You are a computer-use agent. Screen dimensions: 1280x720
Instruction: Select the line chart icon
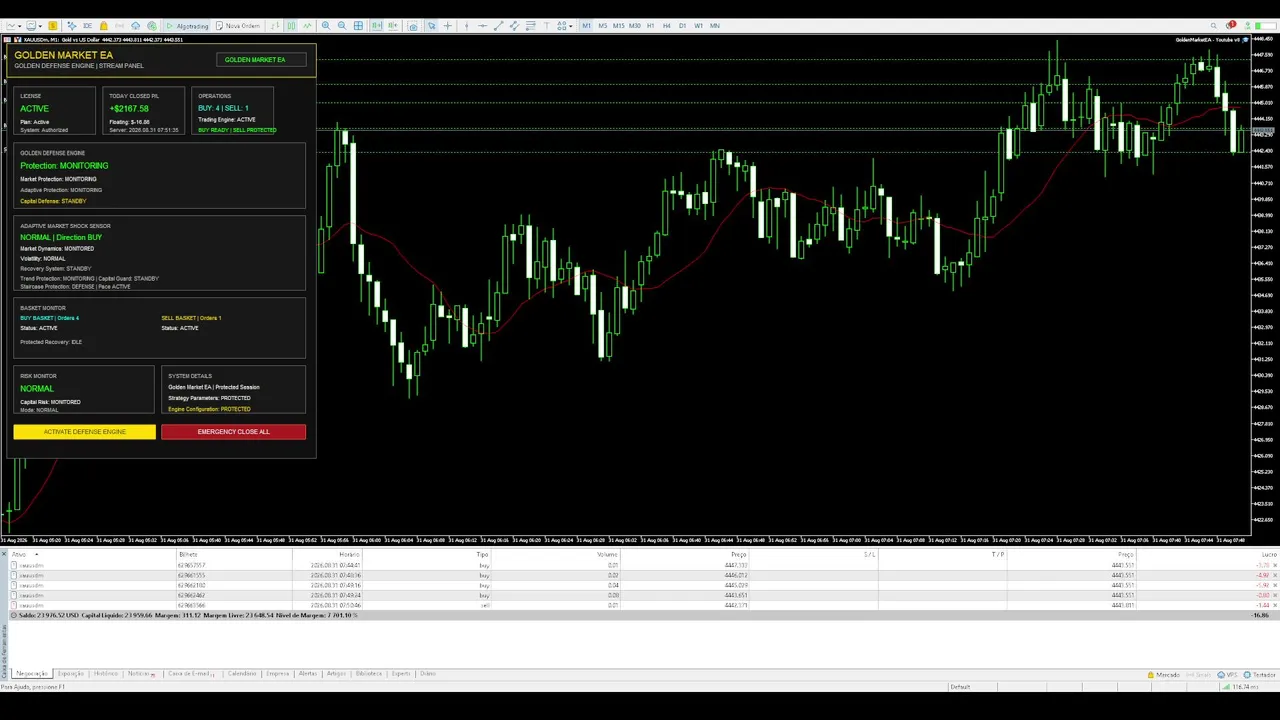pos(308,26)
